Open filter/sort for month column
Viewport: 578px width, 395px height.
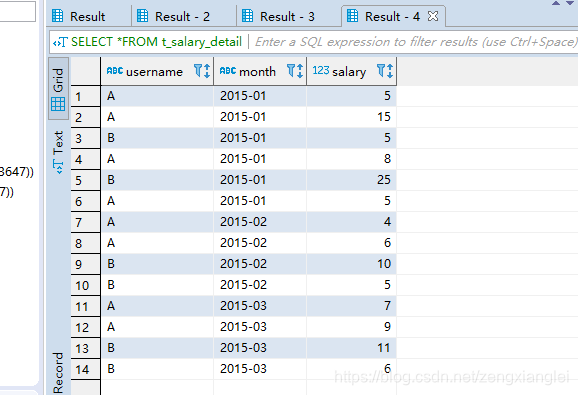[x=295, y=70]
